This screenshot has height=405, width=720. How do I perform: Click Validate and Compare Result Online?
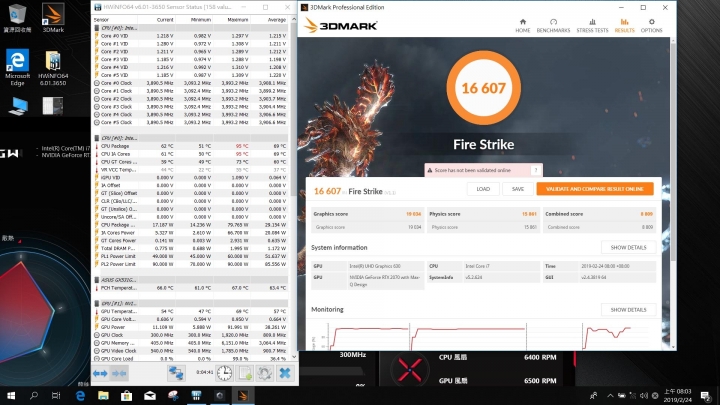(595, 189)
